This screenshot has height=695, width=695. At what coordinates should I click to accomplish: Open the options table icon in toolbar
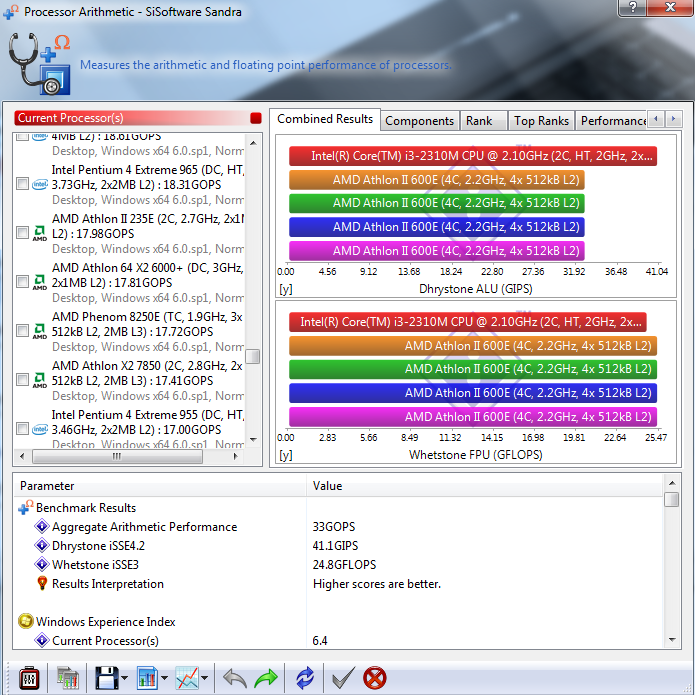pos(68,678)
